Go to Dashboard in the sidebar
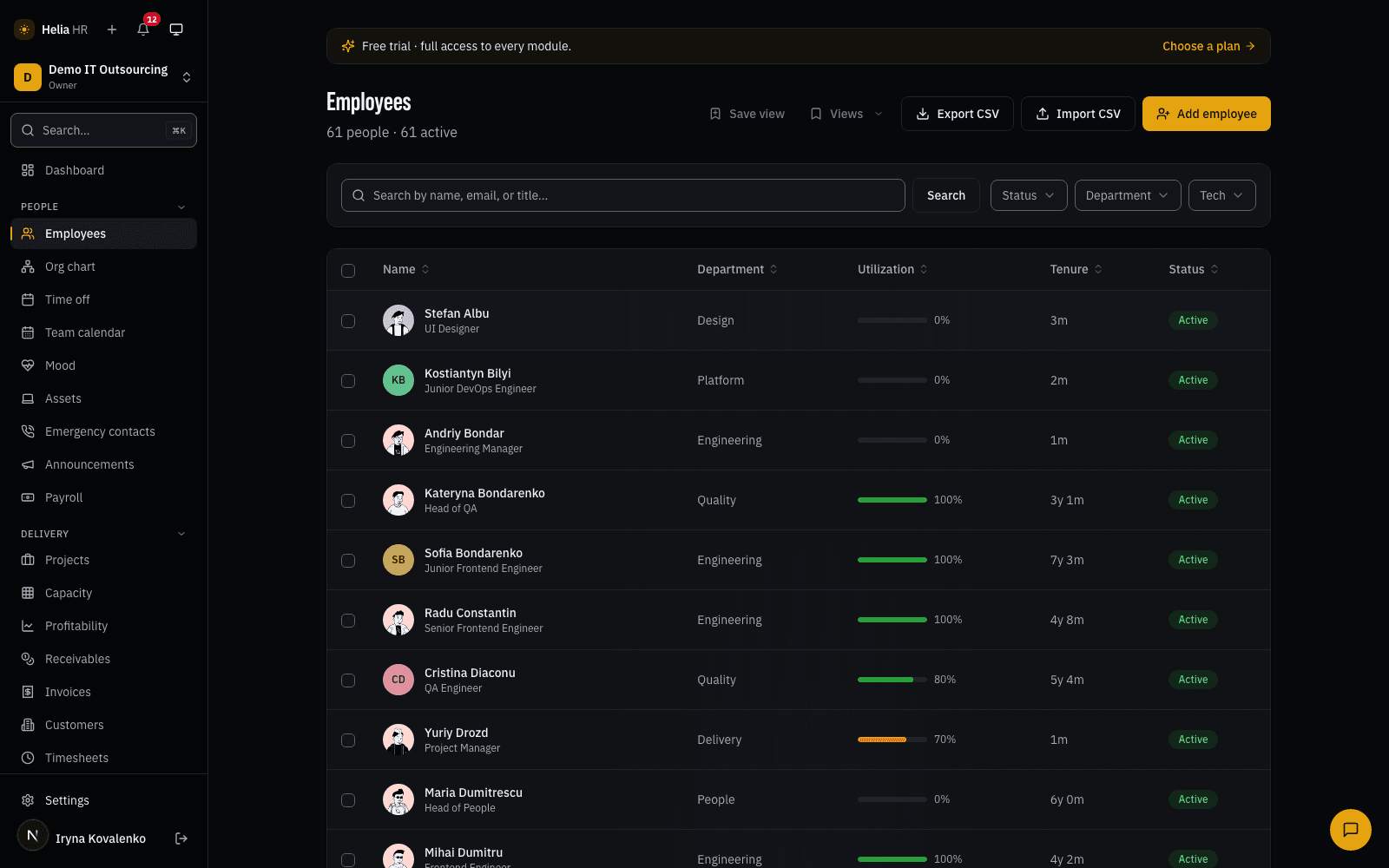 (103, 170)
